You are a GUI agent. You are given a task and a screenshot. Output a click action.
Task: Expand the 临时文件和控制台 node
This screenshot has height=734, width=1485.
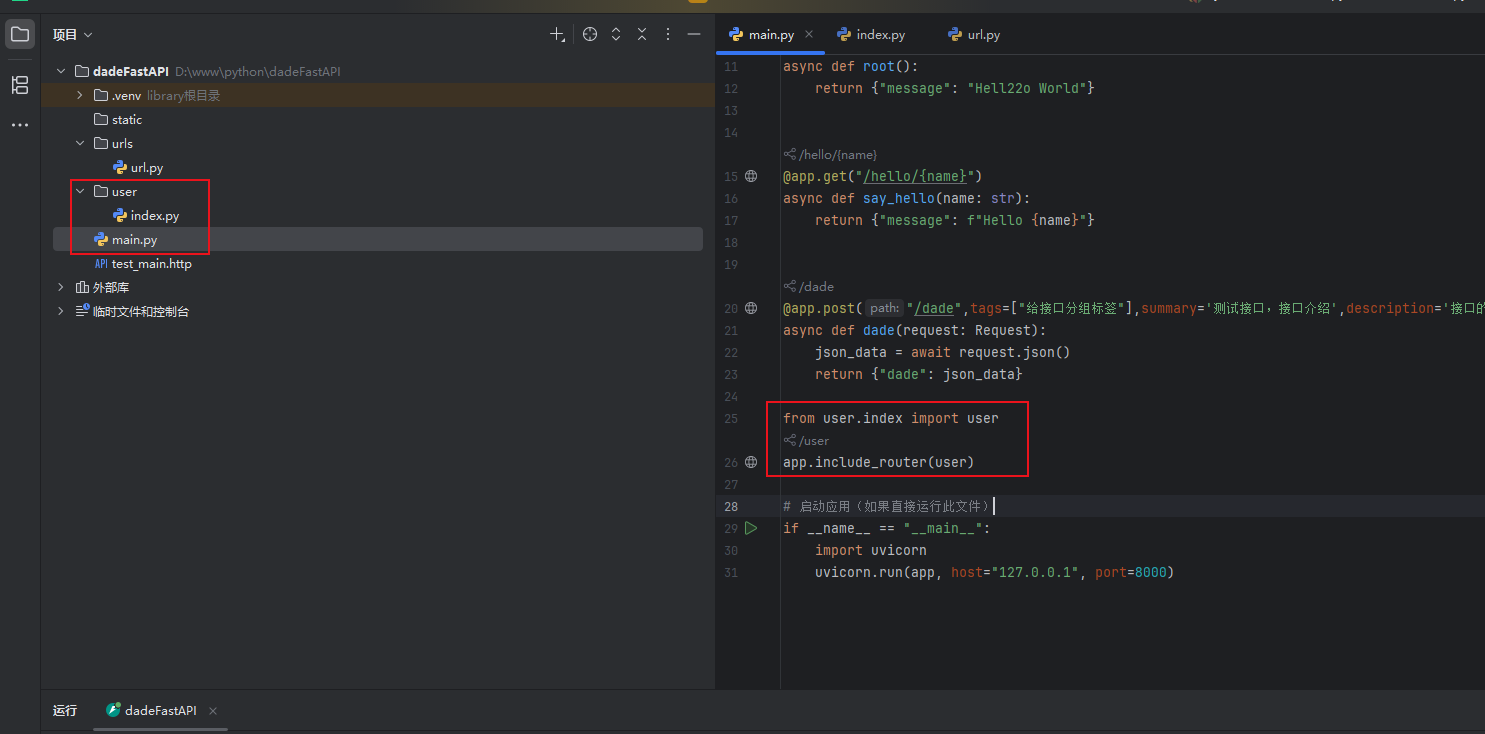click(x=61, y=312)
